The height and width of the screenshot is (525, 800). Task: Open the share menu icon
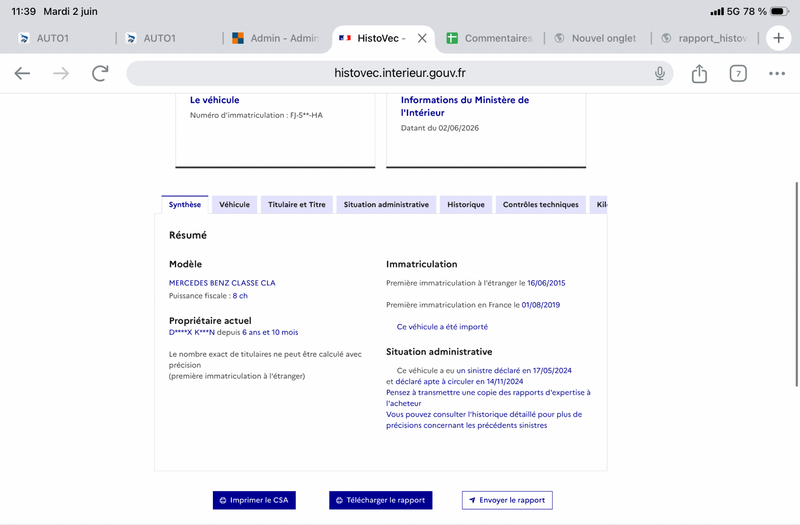699,73
